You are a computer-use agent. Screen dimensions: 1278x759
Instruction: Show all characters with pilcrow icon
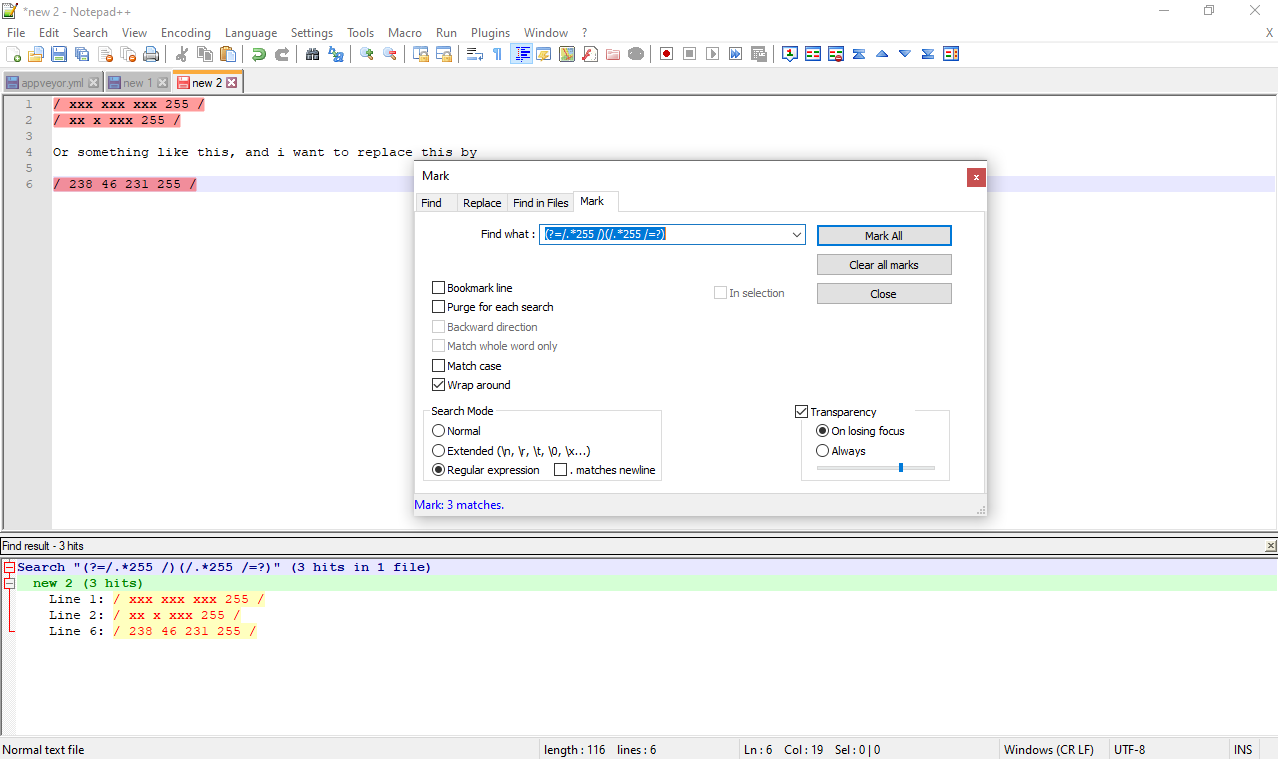pos(498,54)
